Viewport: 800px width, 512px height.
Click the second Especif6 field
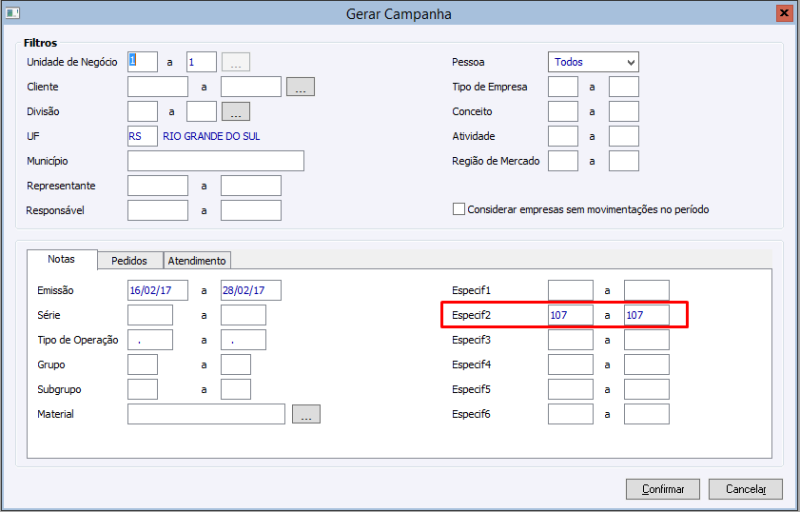point(647,414)
